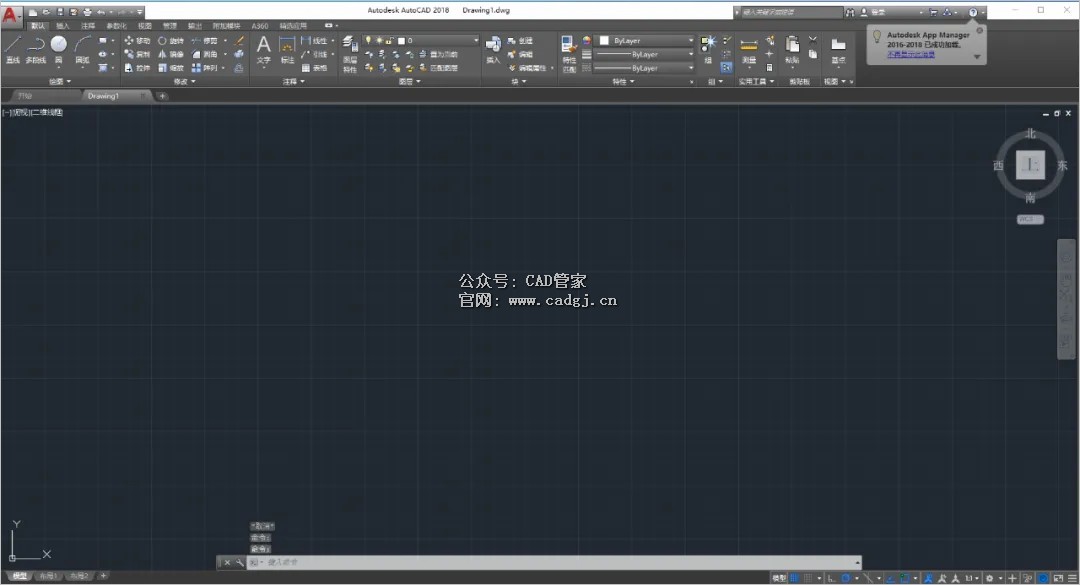
Task: Select the Polyline (多段线) tool
Action: pos(36,50)
